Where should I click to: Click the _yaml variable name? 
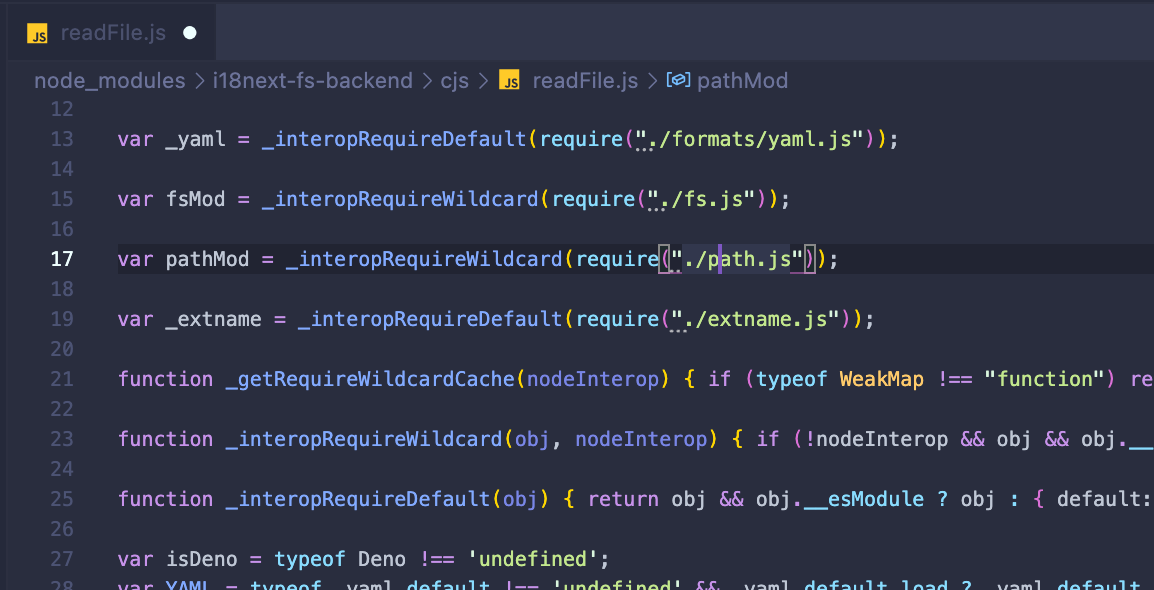tap(196, 139)
